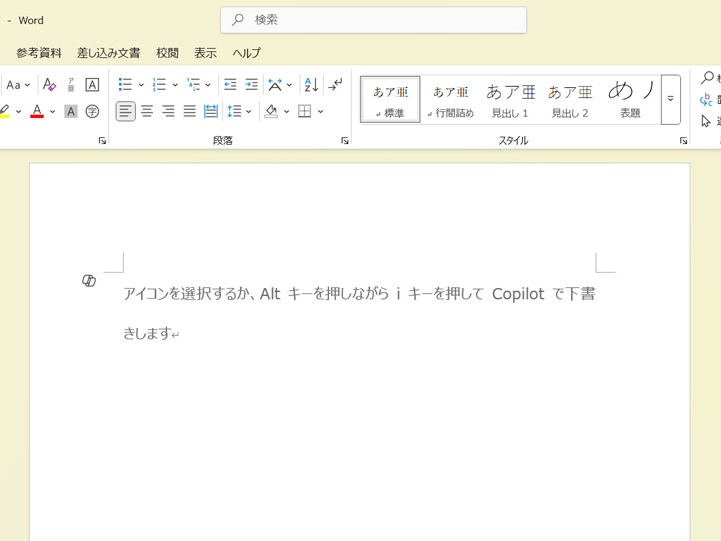Open the 表示 tab
This screenshot has width=721, height=541.
point(205,53)
